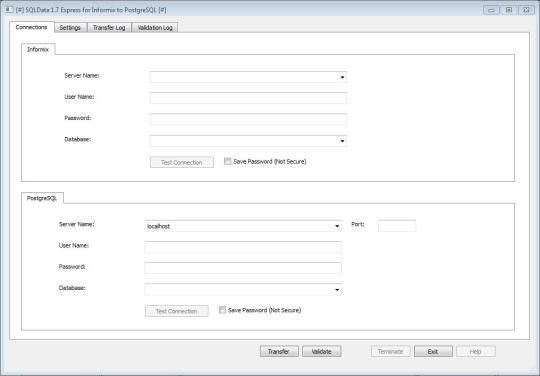
Task: Expand the Informix Server Name dropdown
Action: pos(342,77)
